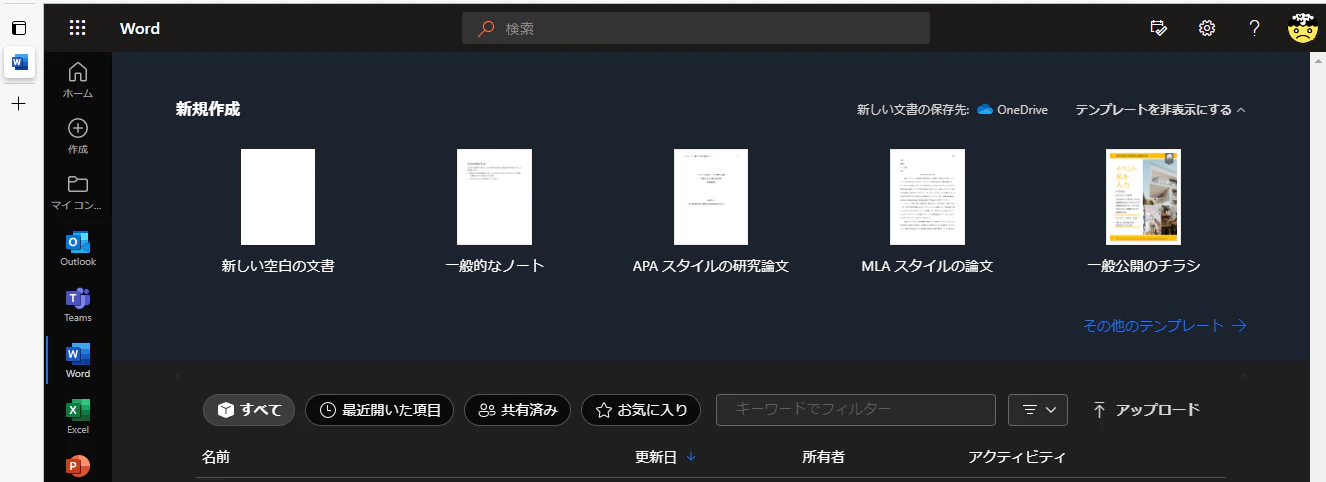Click the page vertical scrollbar
This screenshot has width=1326, height=482.
tap(1318, 267)
